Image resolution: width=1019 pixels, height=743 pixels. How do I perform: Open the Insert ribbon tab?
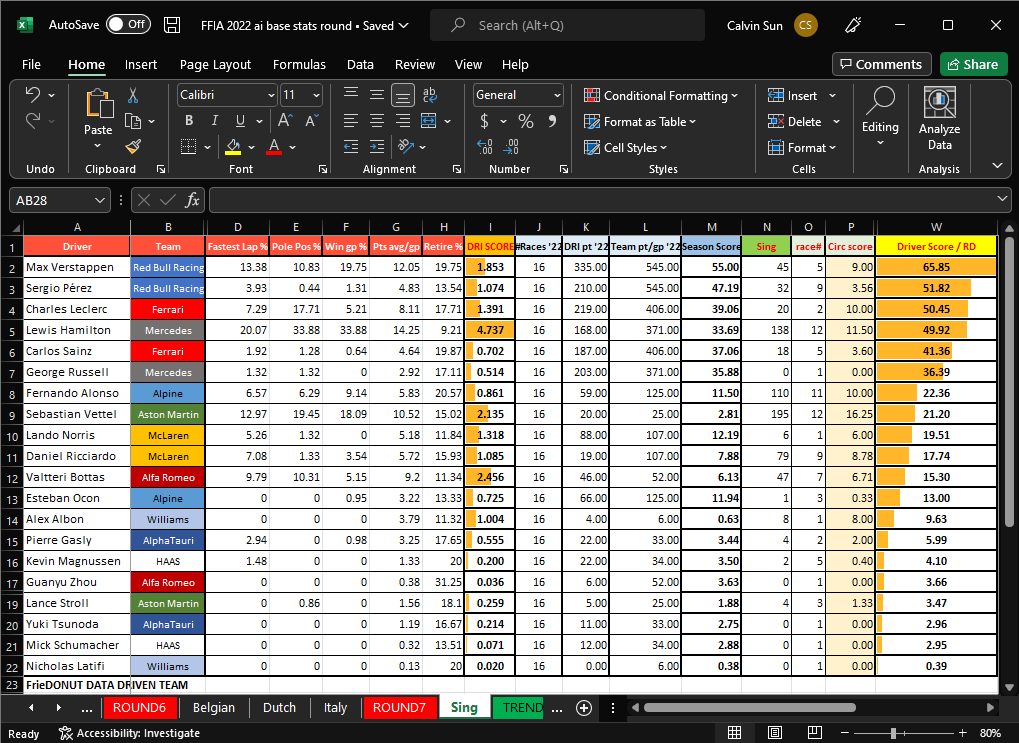140,64
